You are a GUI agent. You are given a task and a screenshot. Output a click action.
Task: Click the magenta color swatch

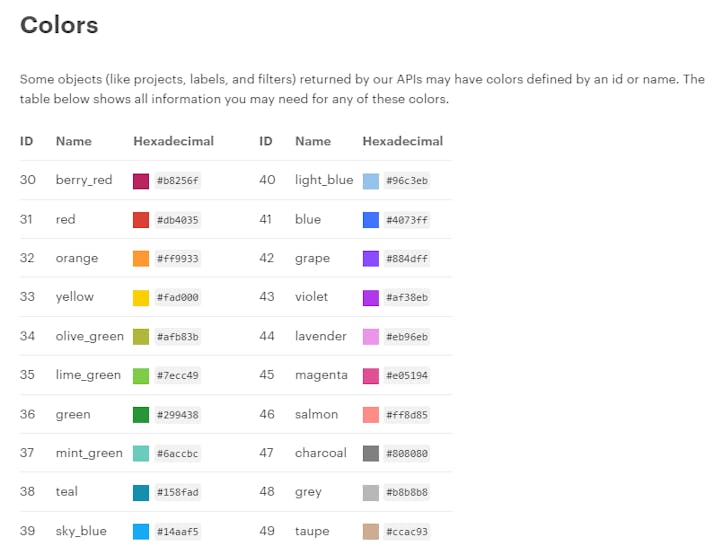pyautogui.click(x=371, y=376)
